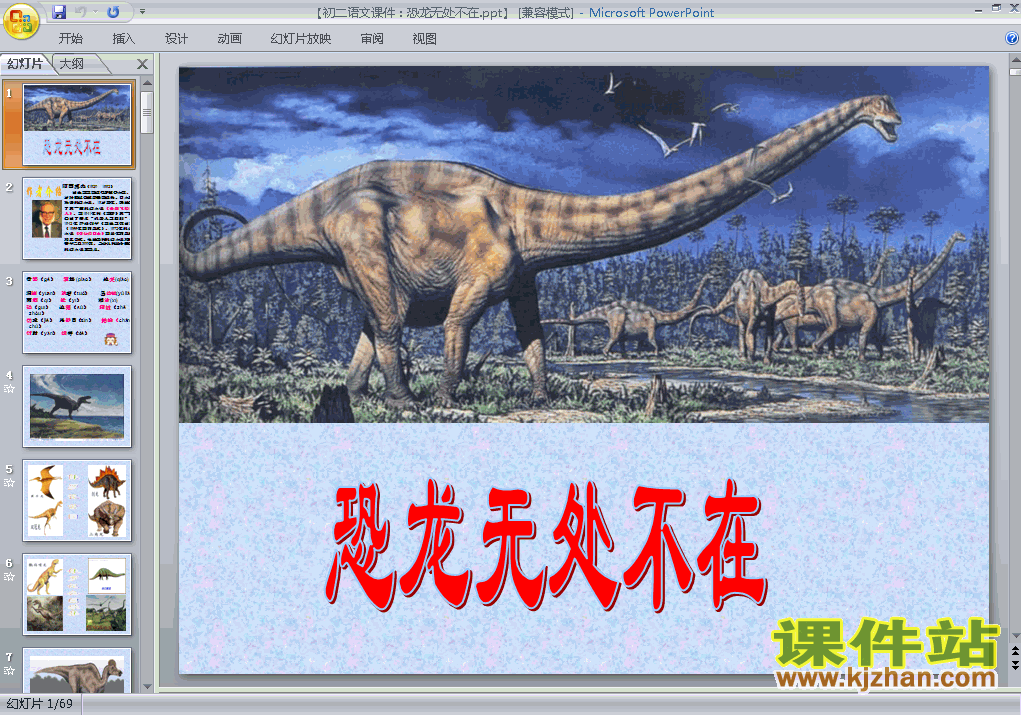
Task: Click the animation star icon beside slide 4
Action: click(9, 389)
